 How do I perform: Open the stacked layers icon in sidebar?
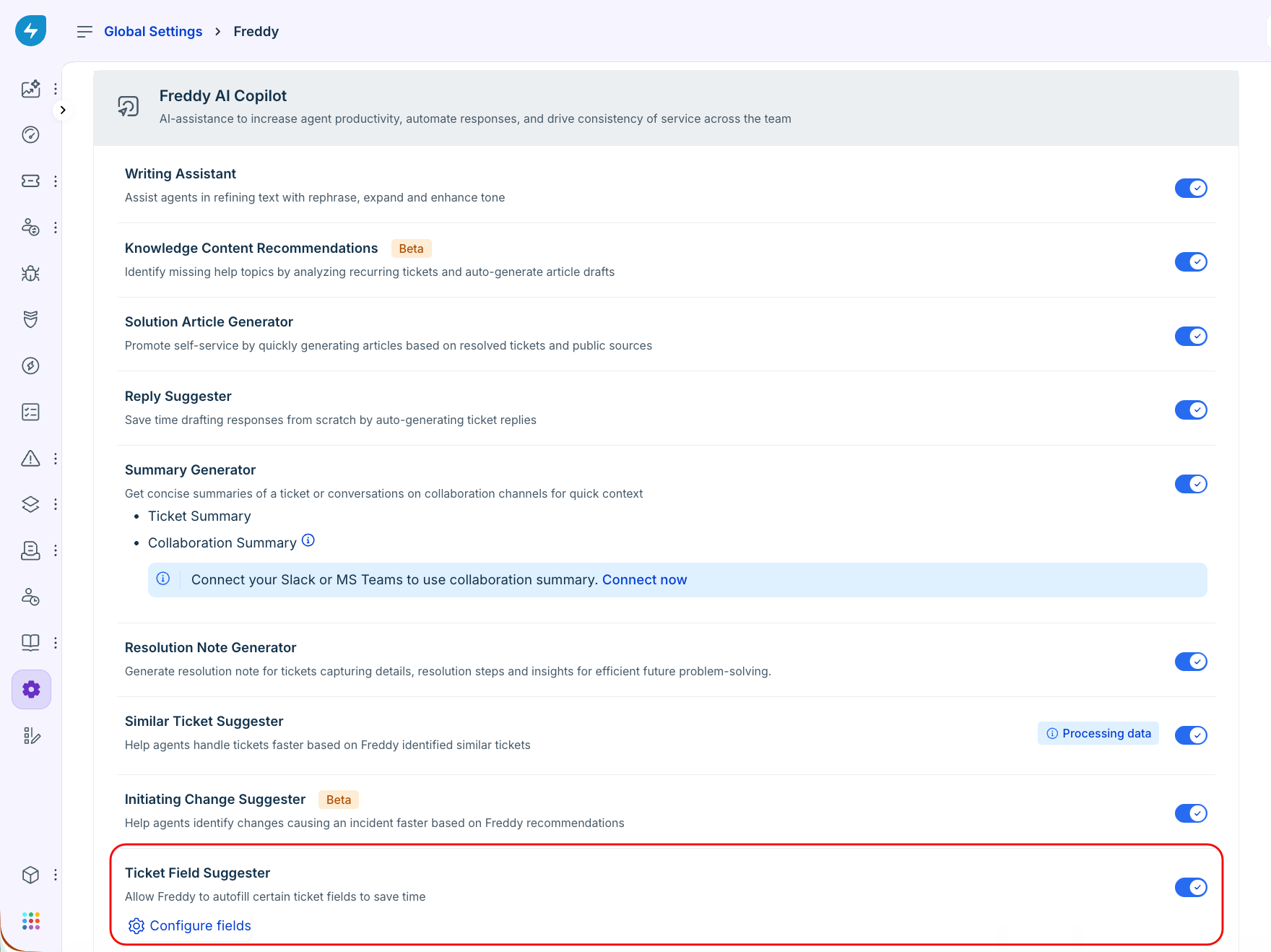30,504
